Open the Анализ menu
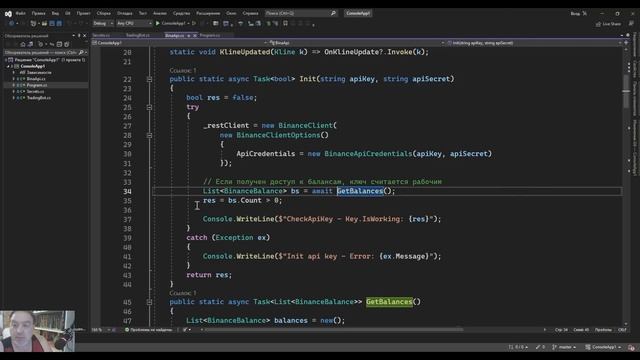This screenshot has width=640, height=360. 160,13
